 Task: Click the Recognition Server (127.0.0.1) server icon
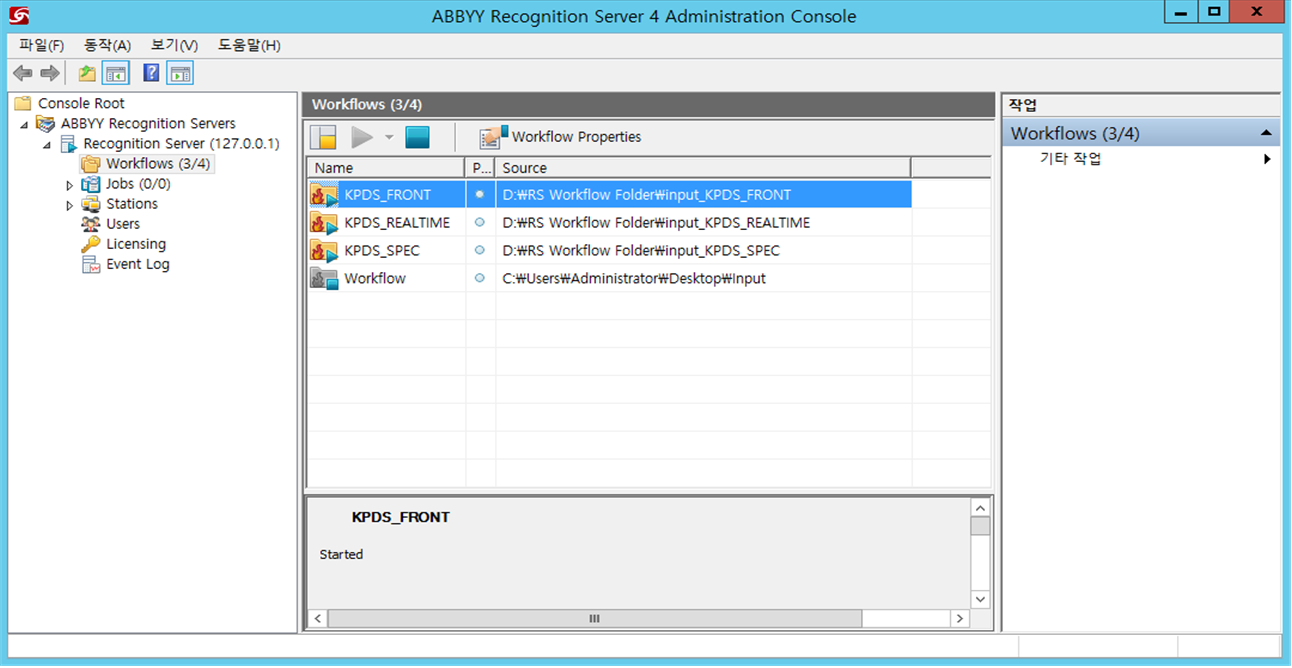tap(68, 144)
